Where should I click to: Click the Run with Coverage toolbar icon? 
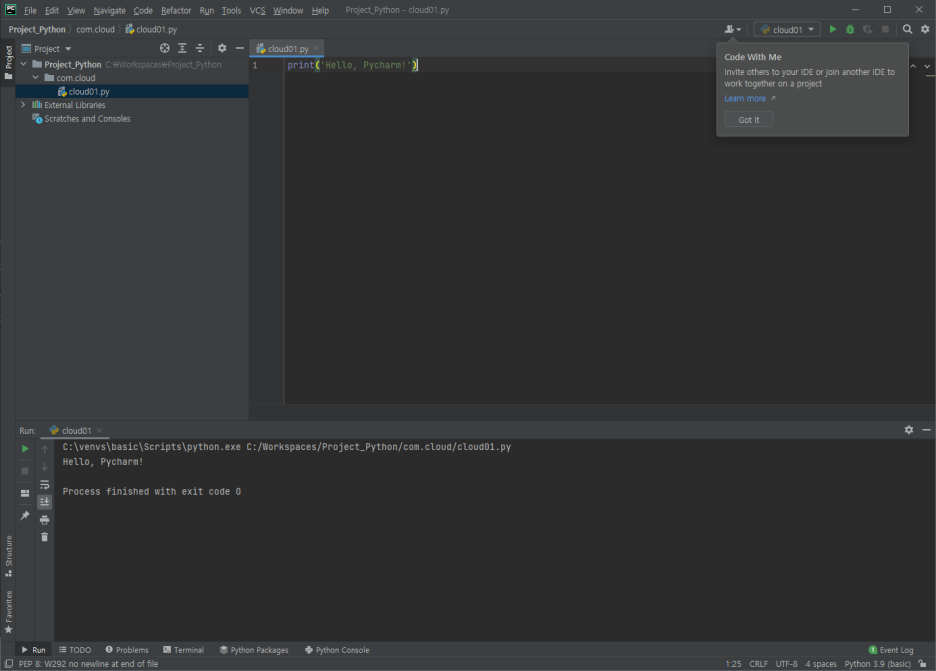[x=867, y=29]
